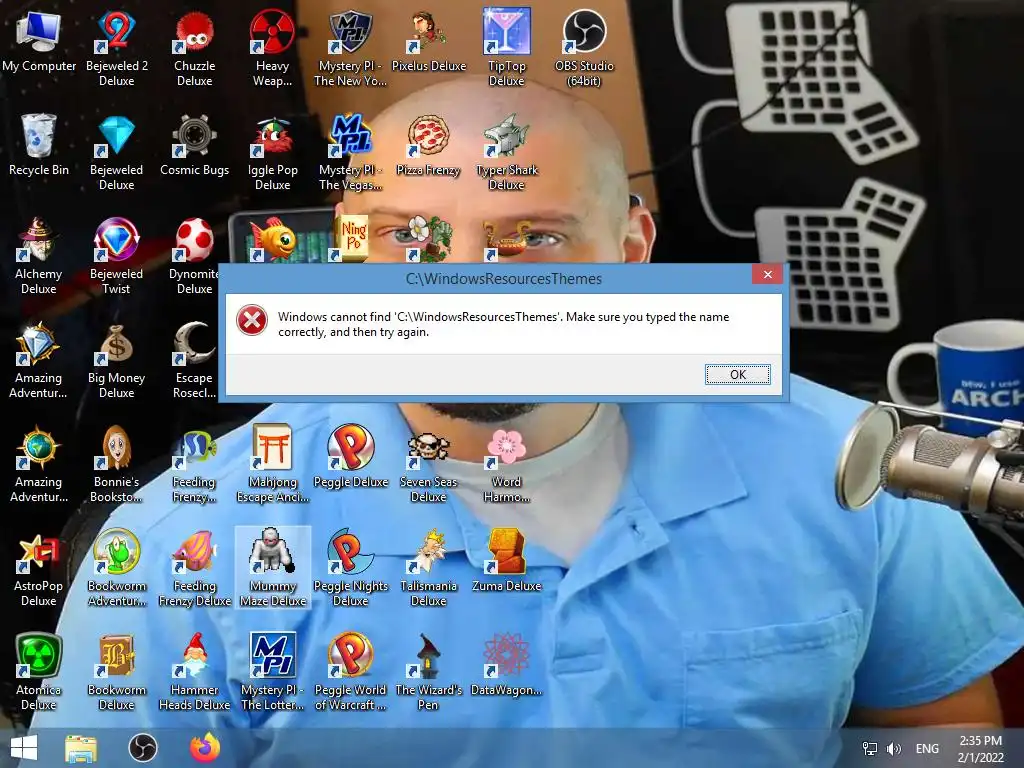Select the Cosmic Bugs shortcut
Screen dimensions: 1024x768
click(x=195, y=145)
